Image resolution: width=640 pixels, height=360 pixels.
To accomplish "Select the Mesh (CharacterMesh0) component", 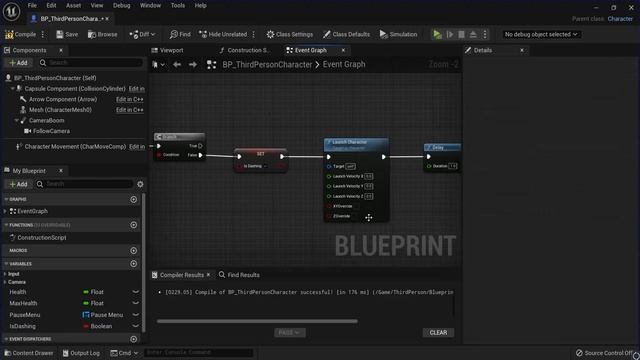I will (x=60, y=110).
